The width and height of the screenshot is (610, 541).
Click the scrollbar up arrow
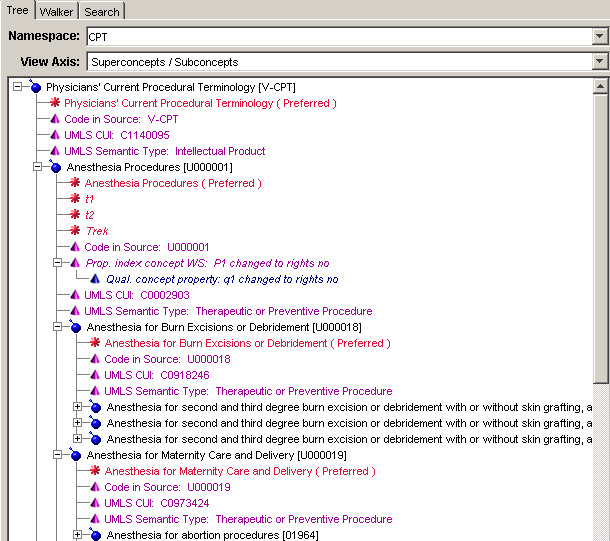(601, 86)
